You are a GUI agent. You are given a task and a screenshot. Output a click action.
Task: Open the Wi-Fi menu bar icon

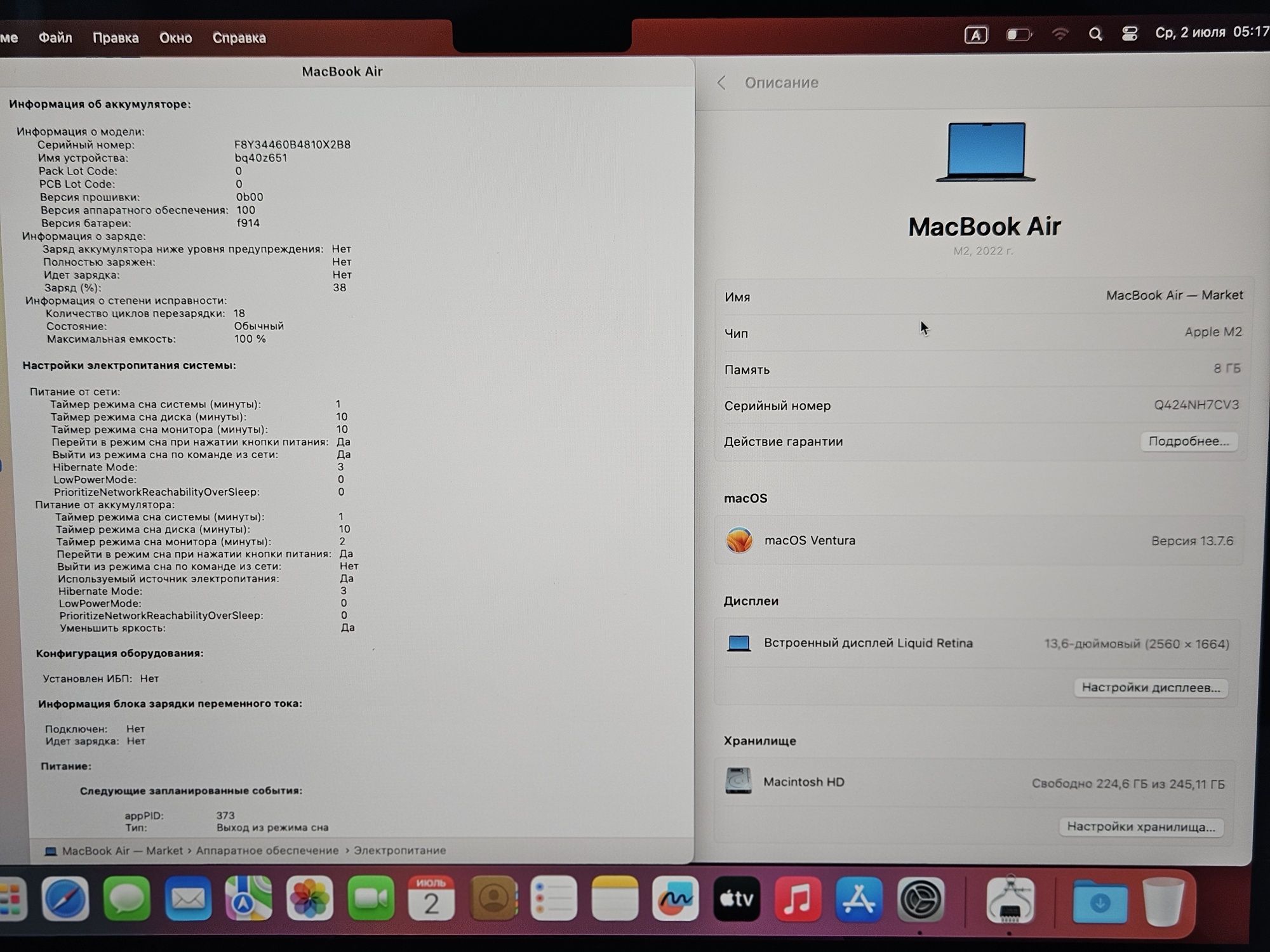(x=1060, y=34)
